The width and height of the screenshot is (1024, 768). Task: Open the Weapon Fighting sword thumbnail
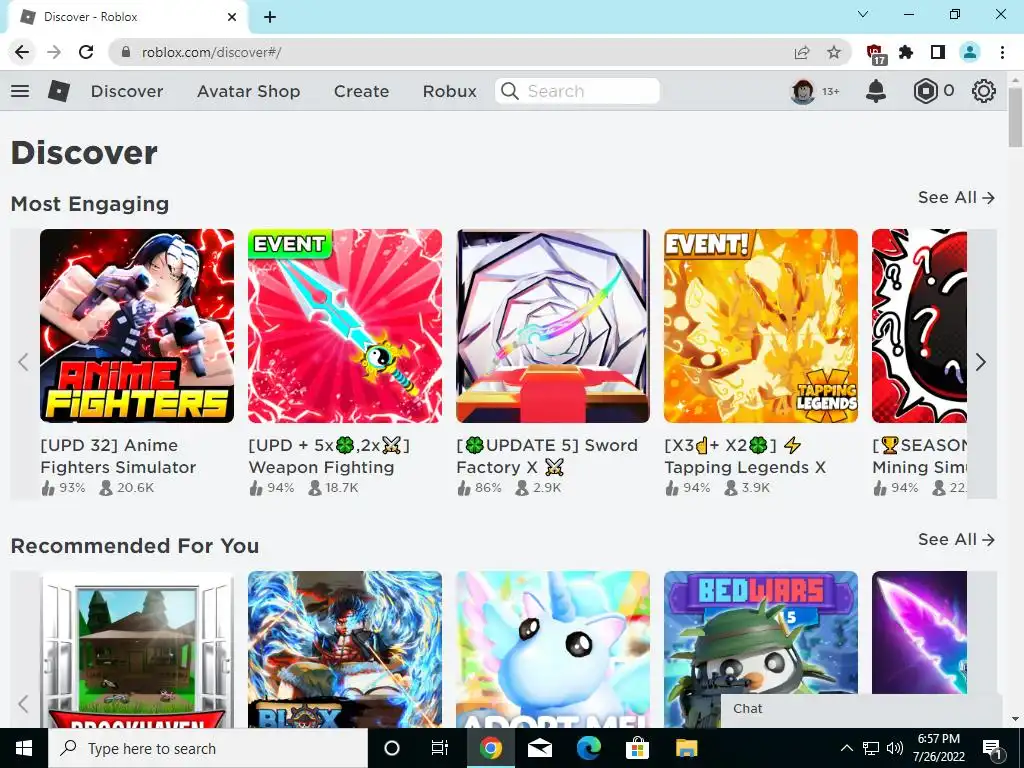tap(345, 326)
